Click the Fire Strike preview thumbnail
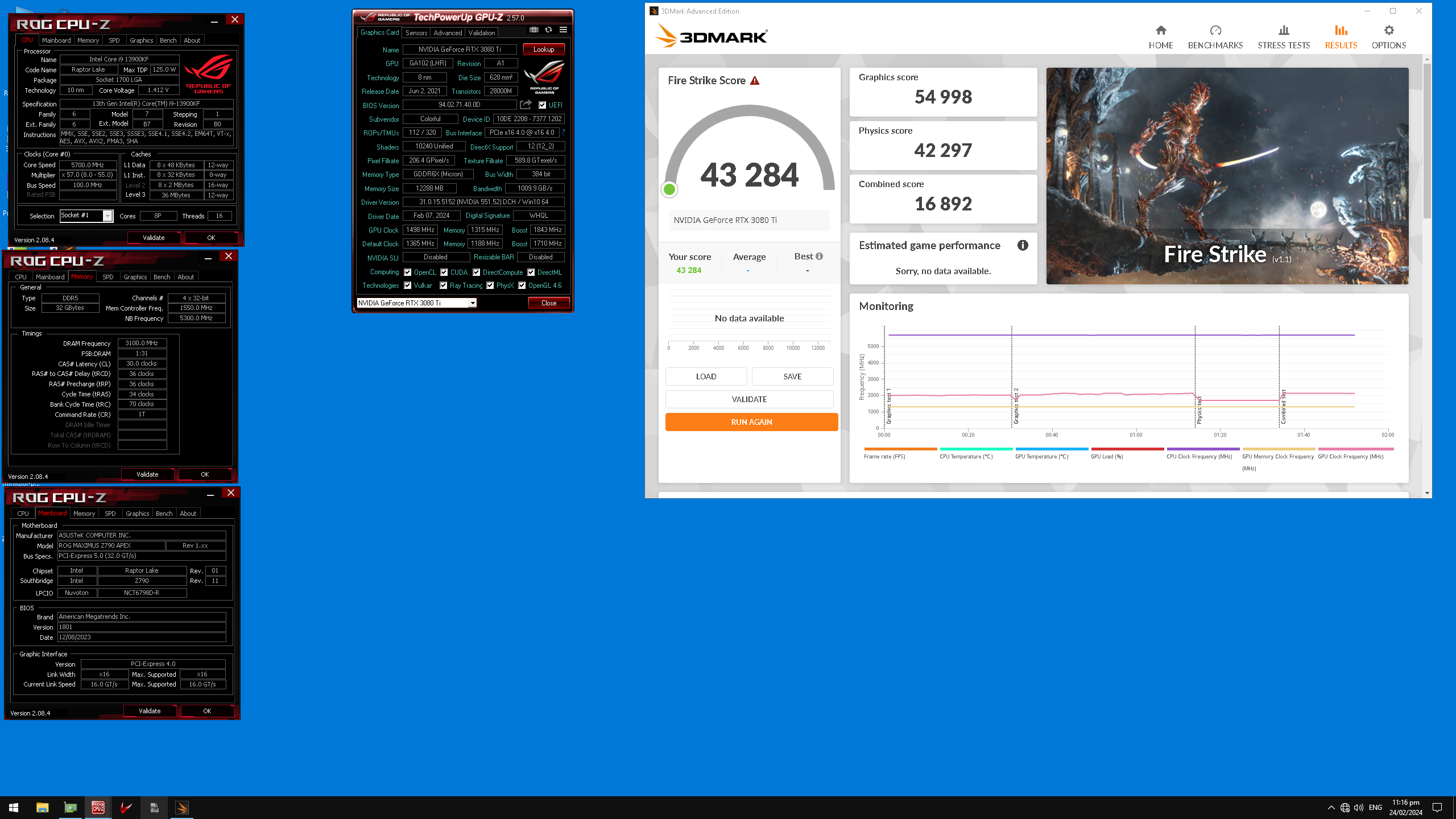 coord(1227,176)
